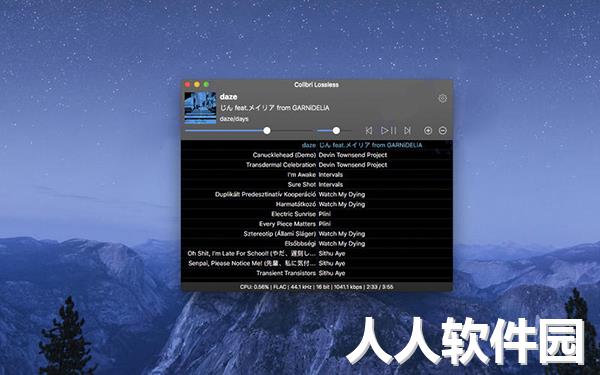The height and width of the screenshot is (375, 600).
Task: Select Harmatátkozó by Watch My Dying
Action: pos(316,204)
